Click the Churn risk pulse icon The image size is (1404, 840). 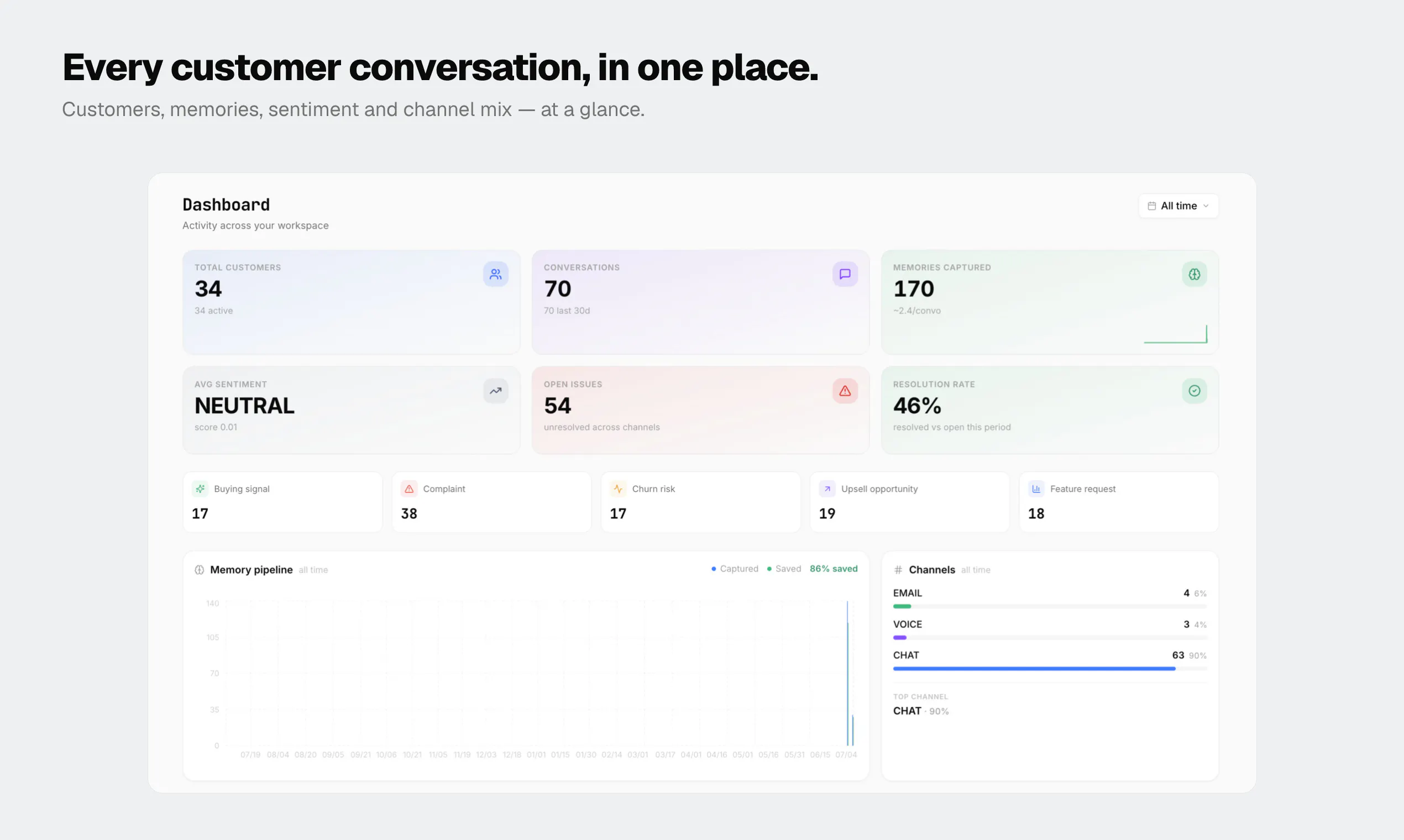(618, 489)
